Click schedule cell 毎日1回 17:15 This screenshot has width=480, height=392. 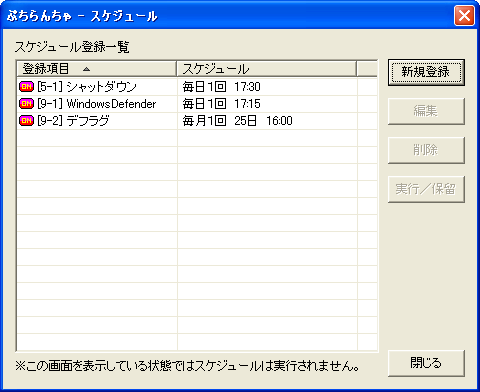point(221,104)
